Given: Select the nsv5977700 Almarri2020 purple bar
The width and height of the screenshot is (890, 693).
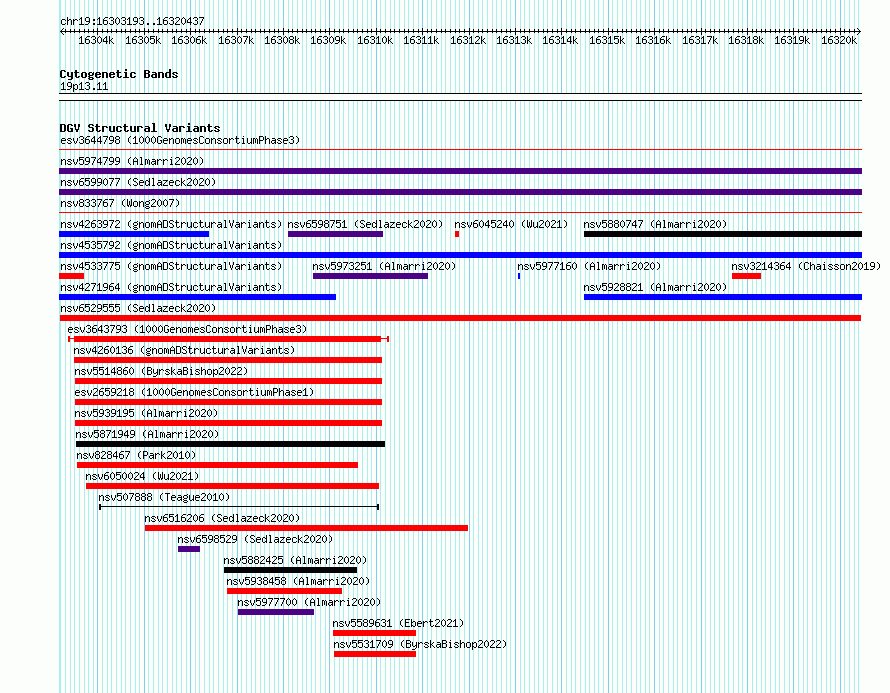Looking at the screenshot, I should (276, 612).
